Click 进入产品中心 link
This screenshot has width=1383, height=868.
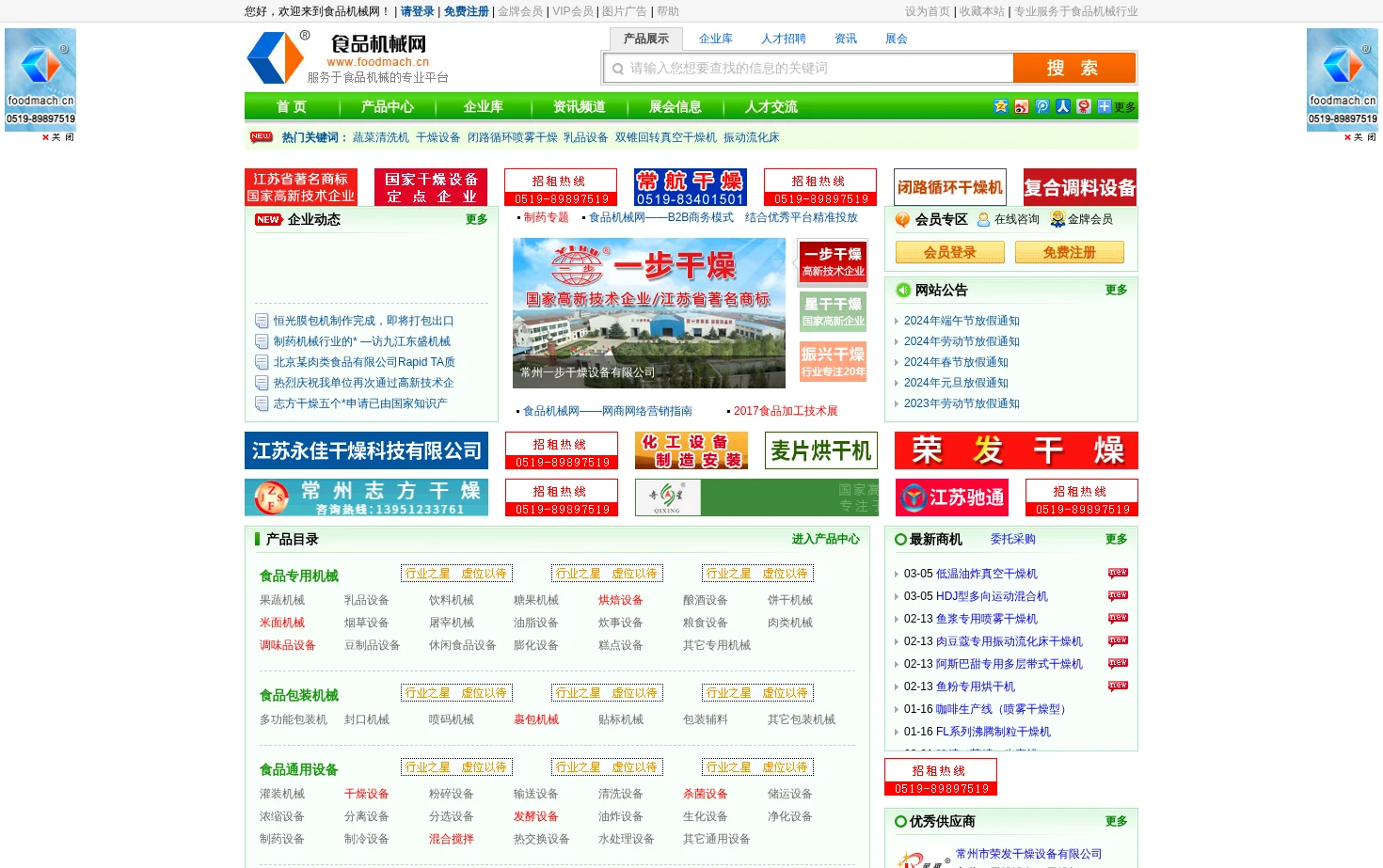coord(826,539)
